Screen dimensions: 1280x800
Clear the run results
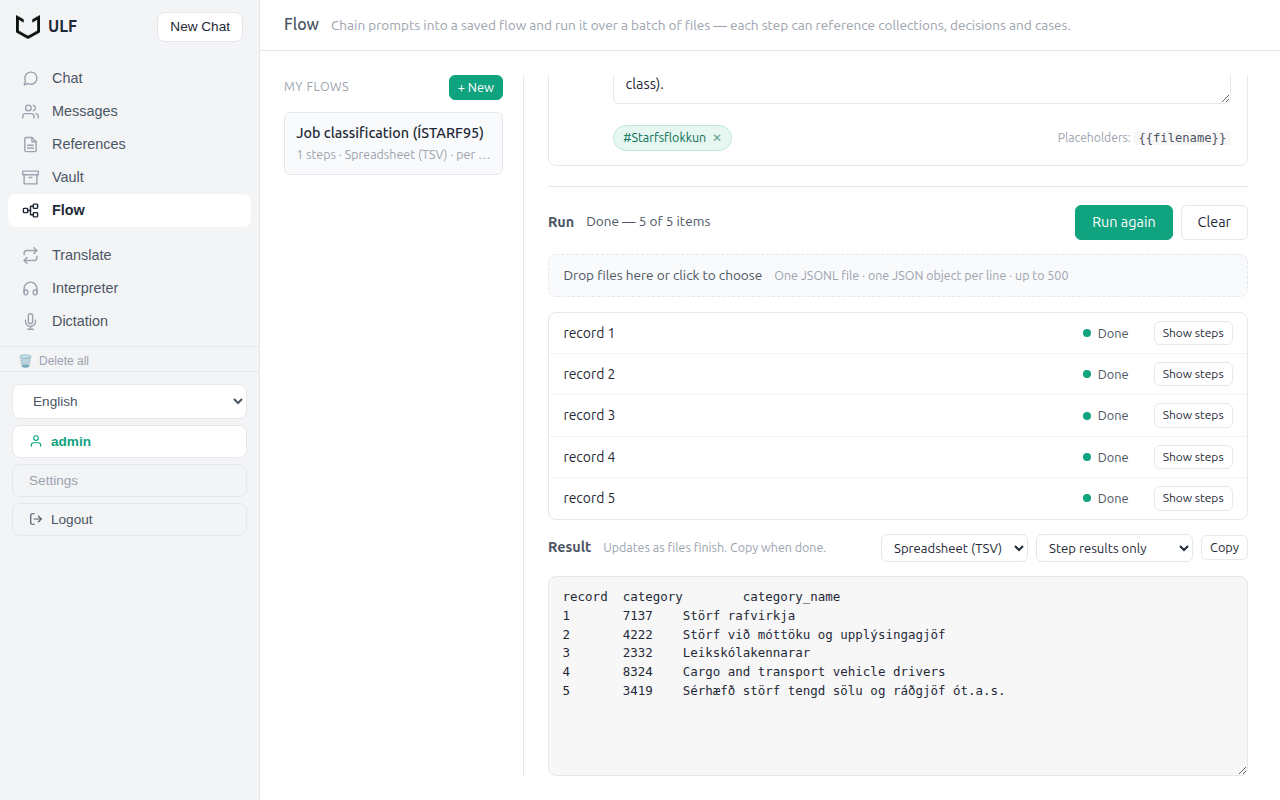click(x=1214, y=222)
